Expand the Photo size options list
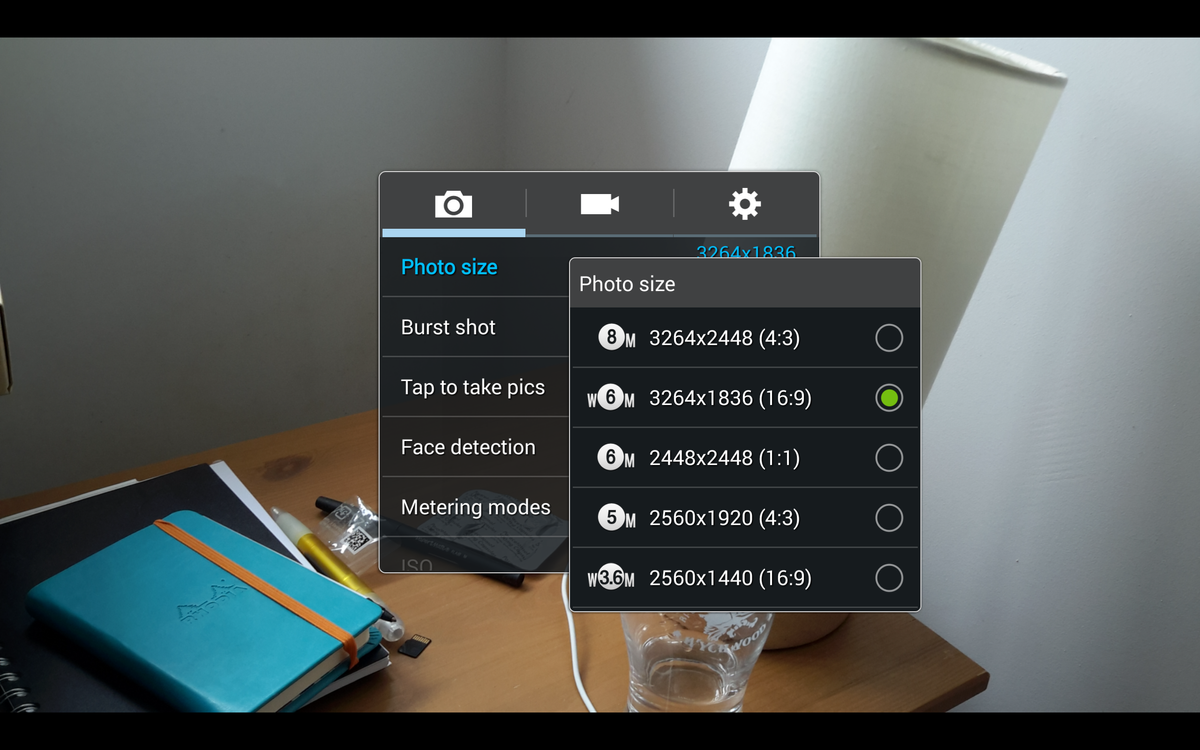The image size is (1200, 750). click(x=449, y=267)
